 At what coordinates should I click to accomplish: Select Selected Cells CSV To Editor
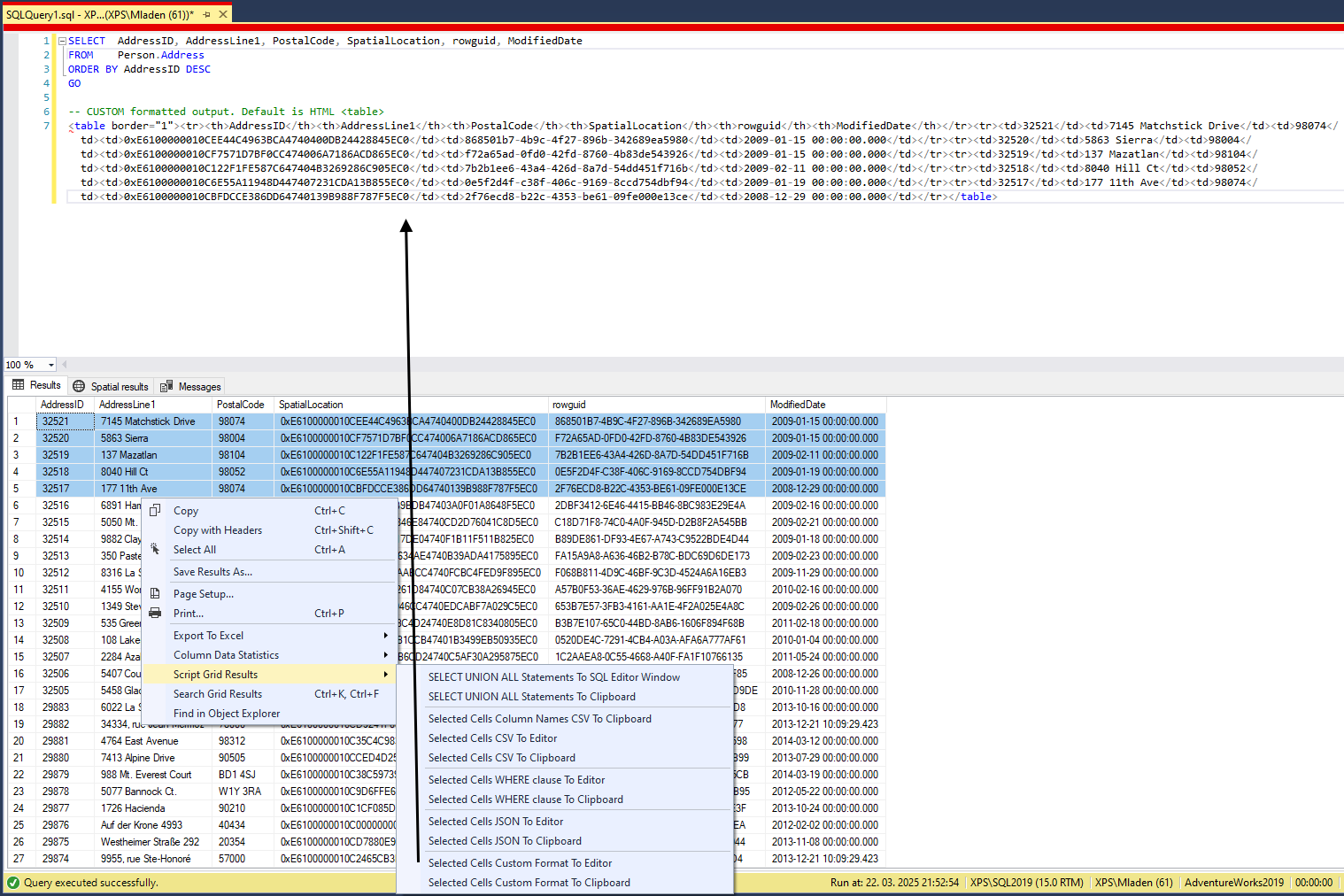pyautogui.click(x=565, y=738)
